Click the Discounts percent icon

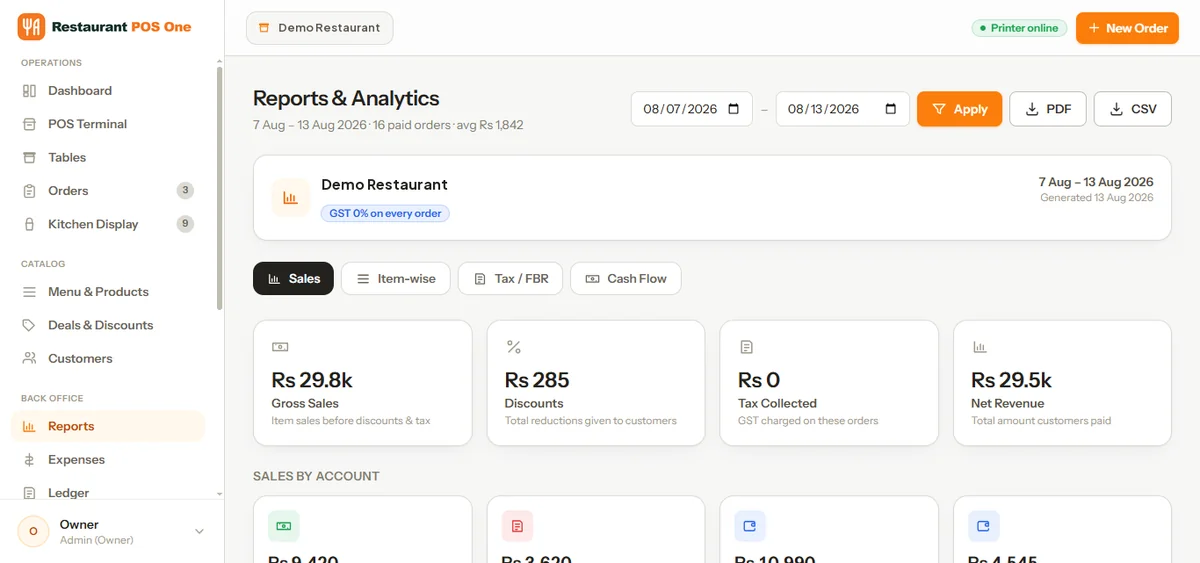click(513, 347)
